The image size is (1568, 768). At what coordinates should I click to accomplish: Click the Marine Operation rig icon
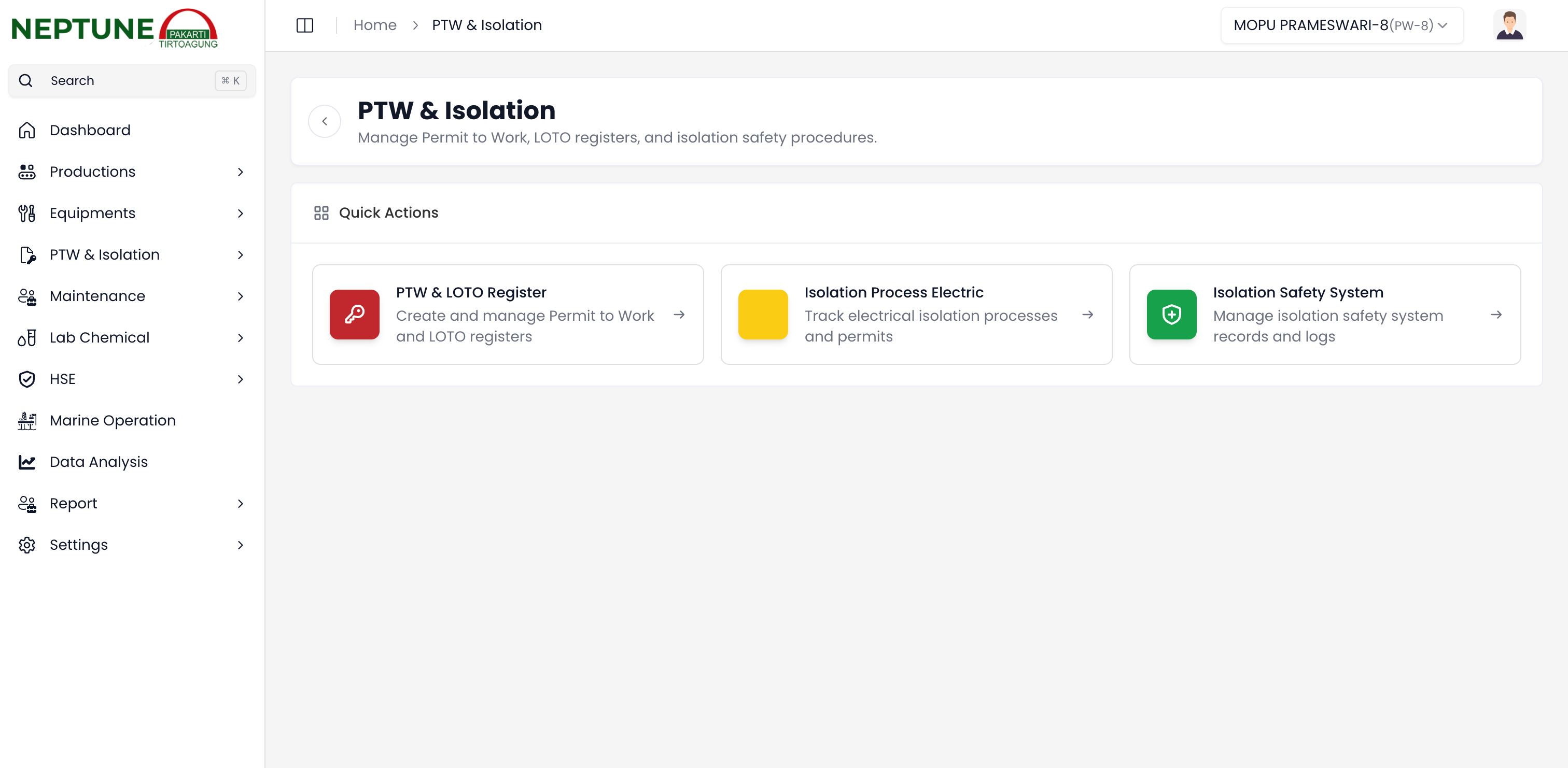click(27, 420)
